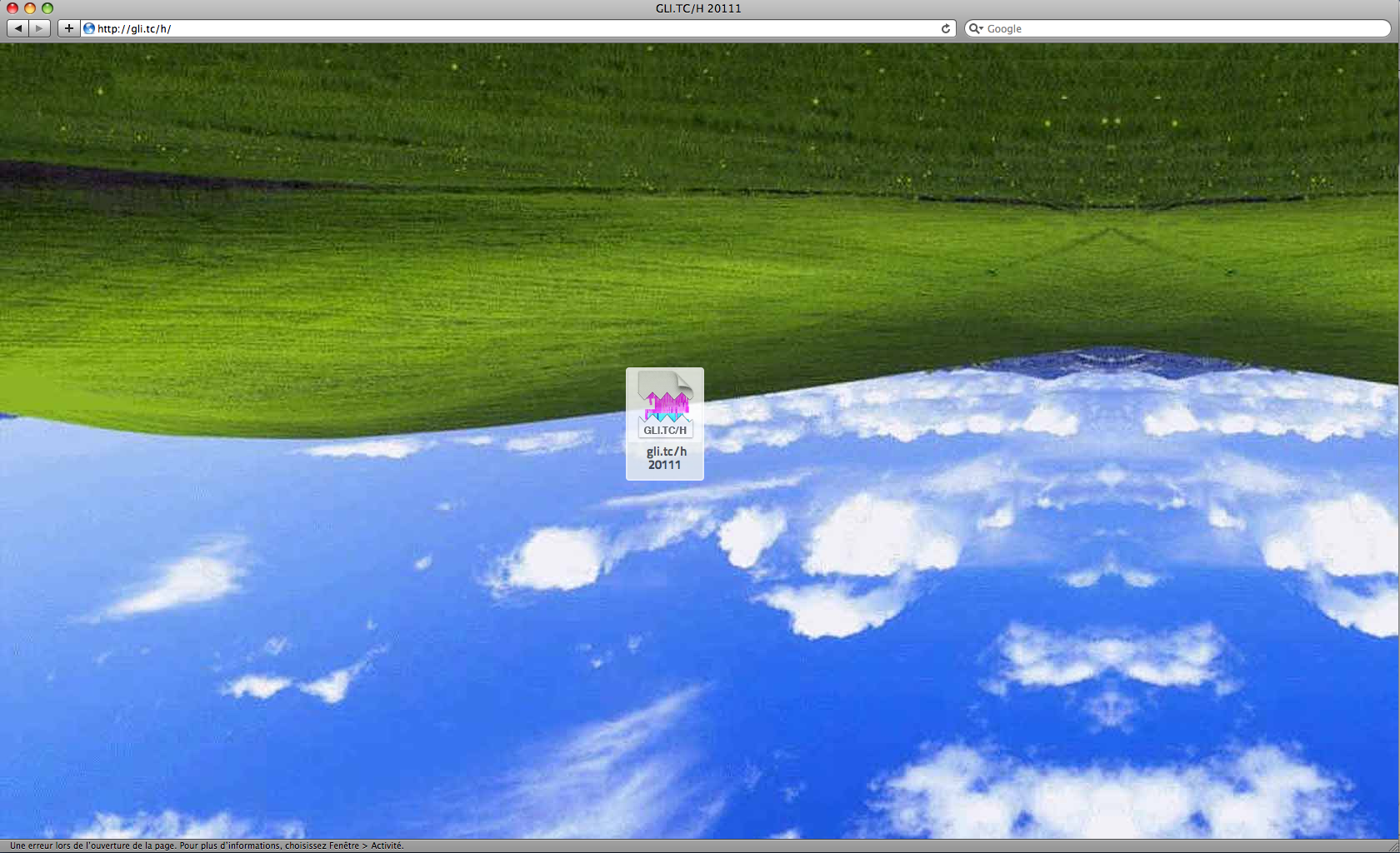Add bookmark with the plus button
1400x853 pixels.
tap(69, 28)
